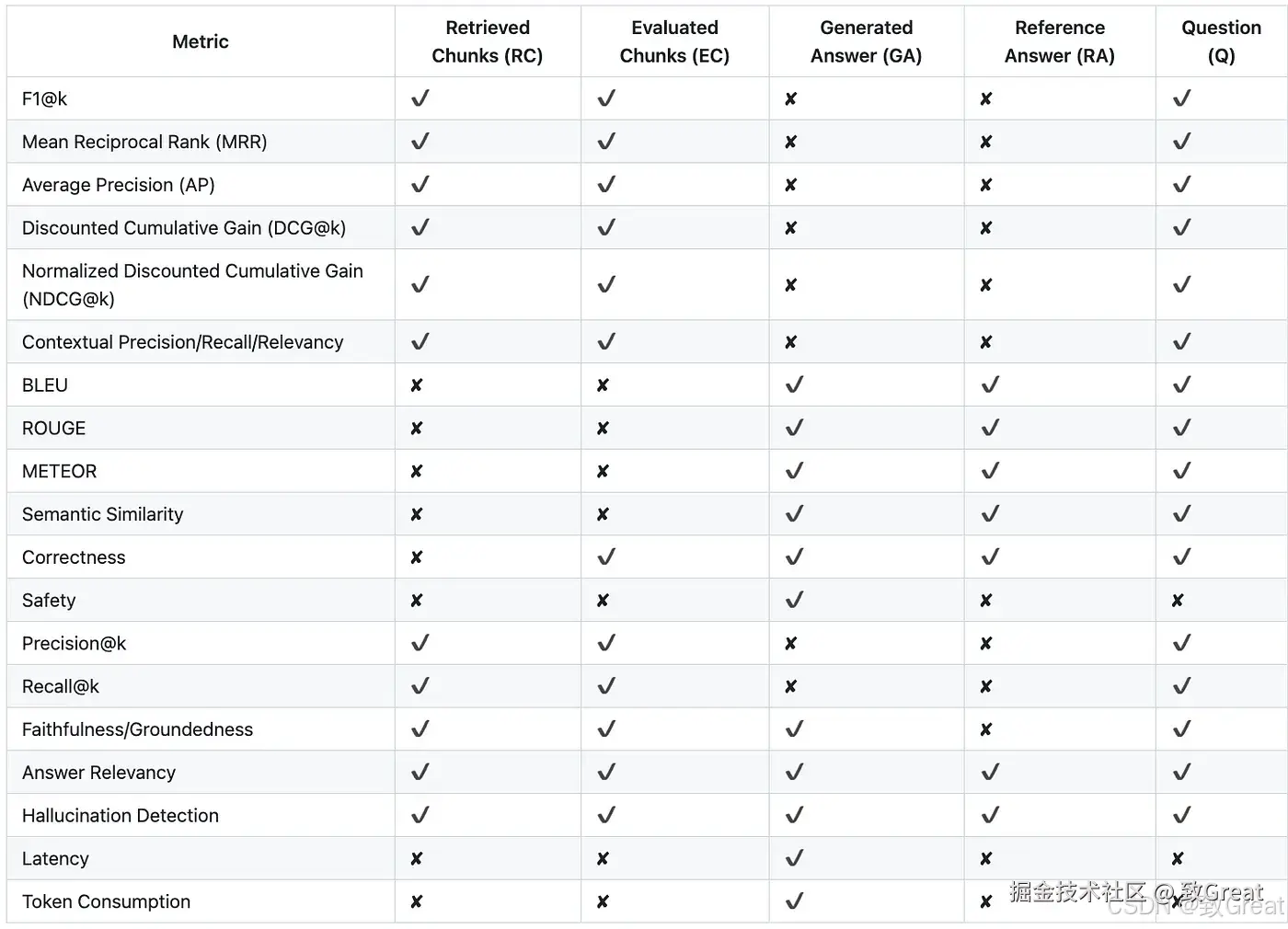Click the Generated Answer (GA) column header
Screen dimensions: 1288x929
(x=866, y=41)
